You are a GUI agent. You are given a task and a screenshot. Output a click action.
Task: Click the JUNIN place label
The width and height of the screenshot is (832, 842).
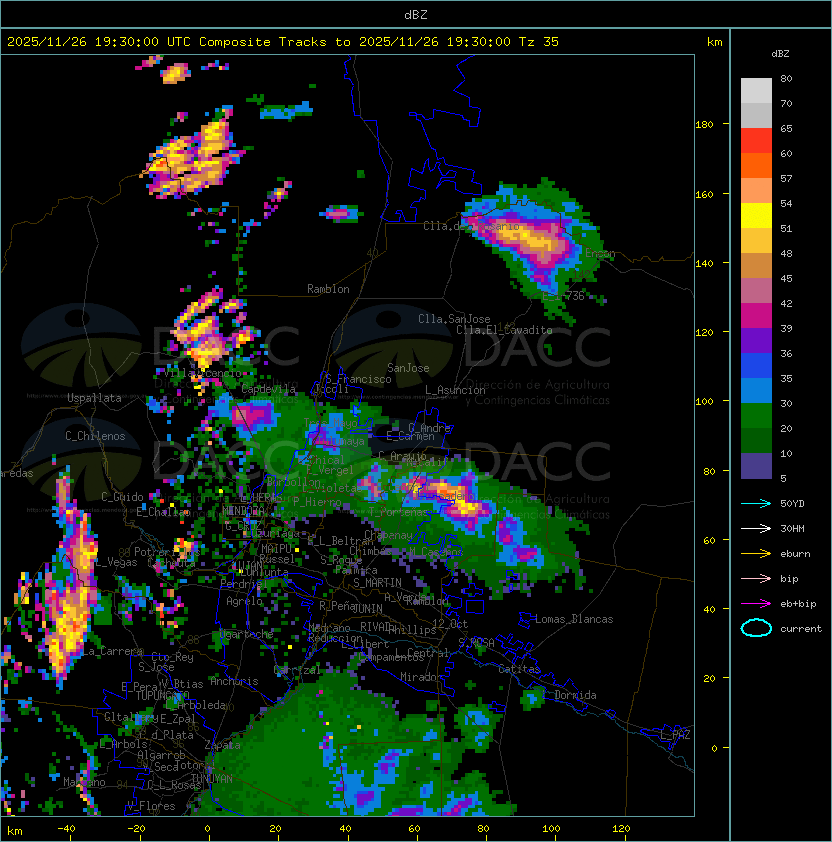tap(367, 608)
